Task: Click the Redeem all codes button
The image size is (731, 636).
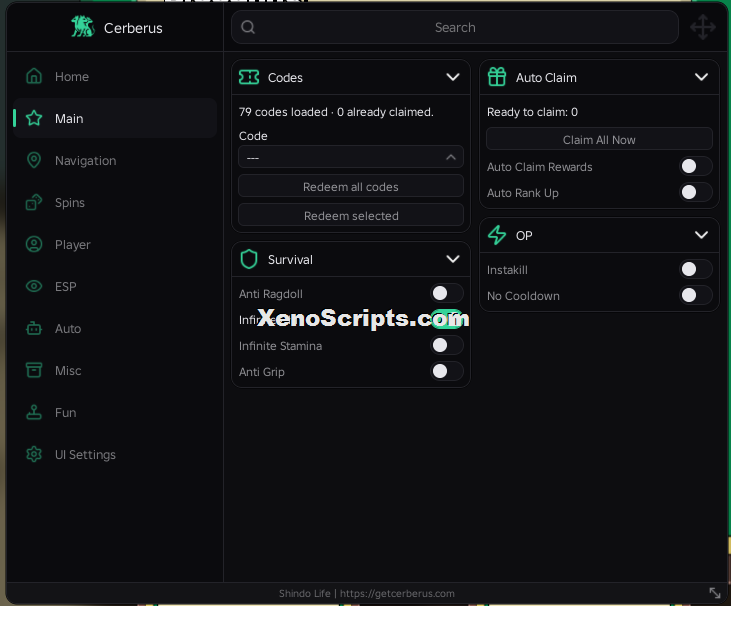Action: pos(351,187)
